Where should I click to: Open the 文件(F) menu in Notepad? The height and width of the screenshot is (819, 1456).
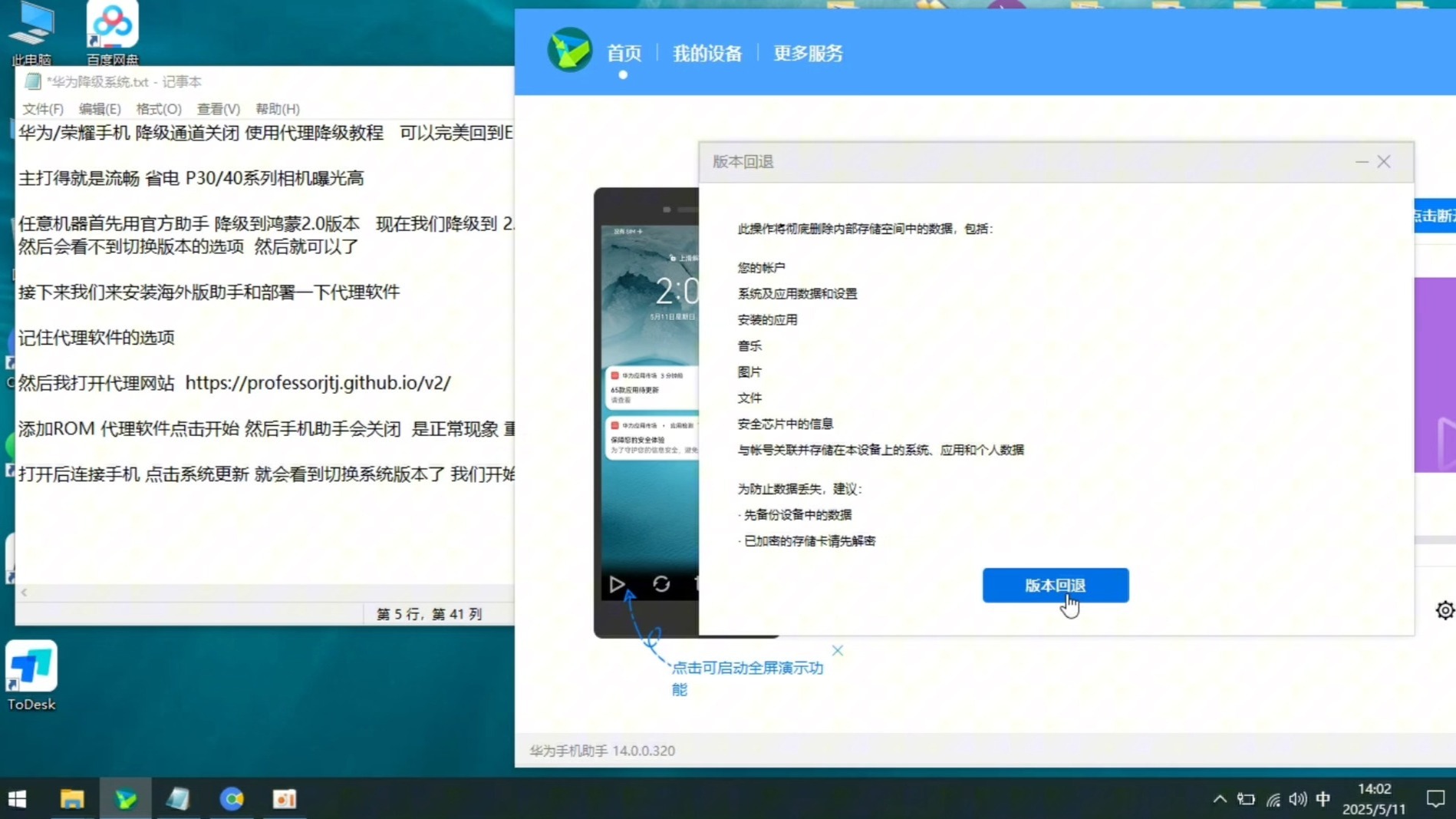[43, 109]
